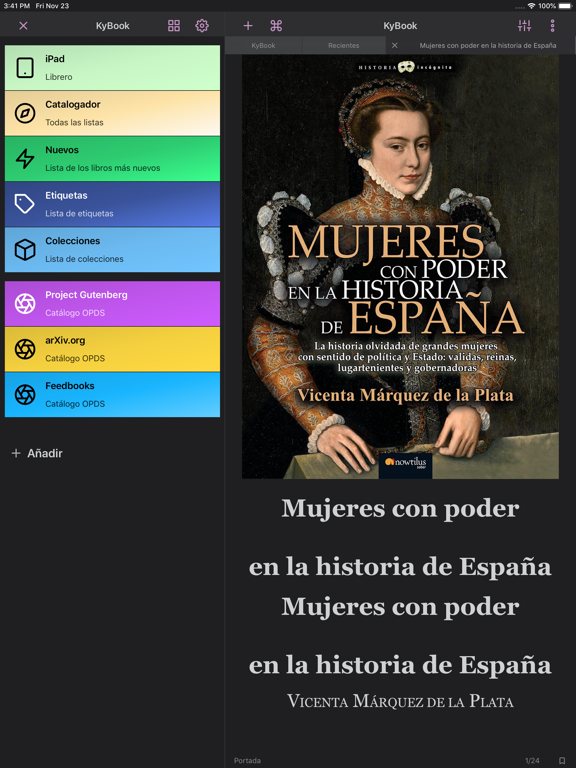Close the sidebar with the X icon
The height and width of the screenshot is (768, 576).
23,25
